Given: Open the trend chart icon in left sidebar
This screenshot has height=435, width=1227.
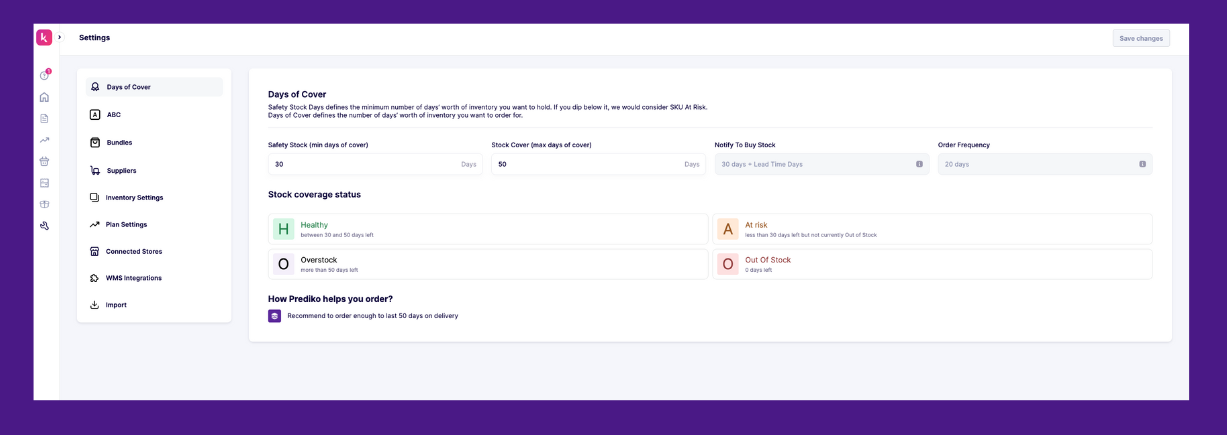Looking at the screenshot, I should point(44,140).
